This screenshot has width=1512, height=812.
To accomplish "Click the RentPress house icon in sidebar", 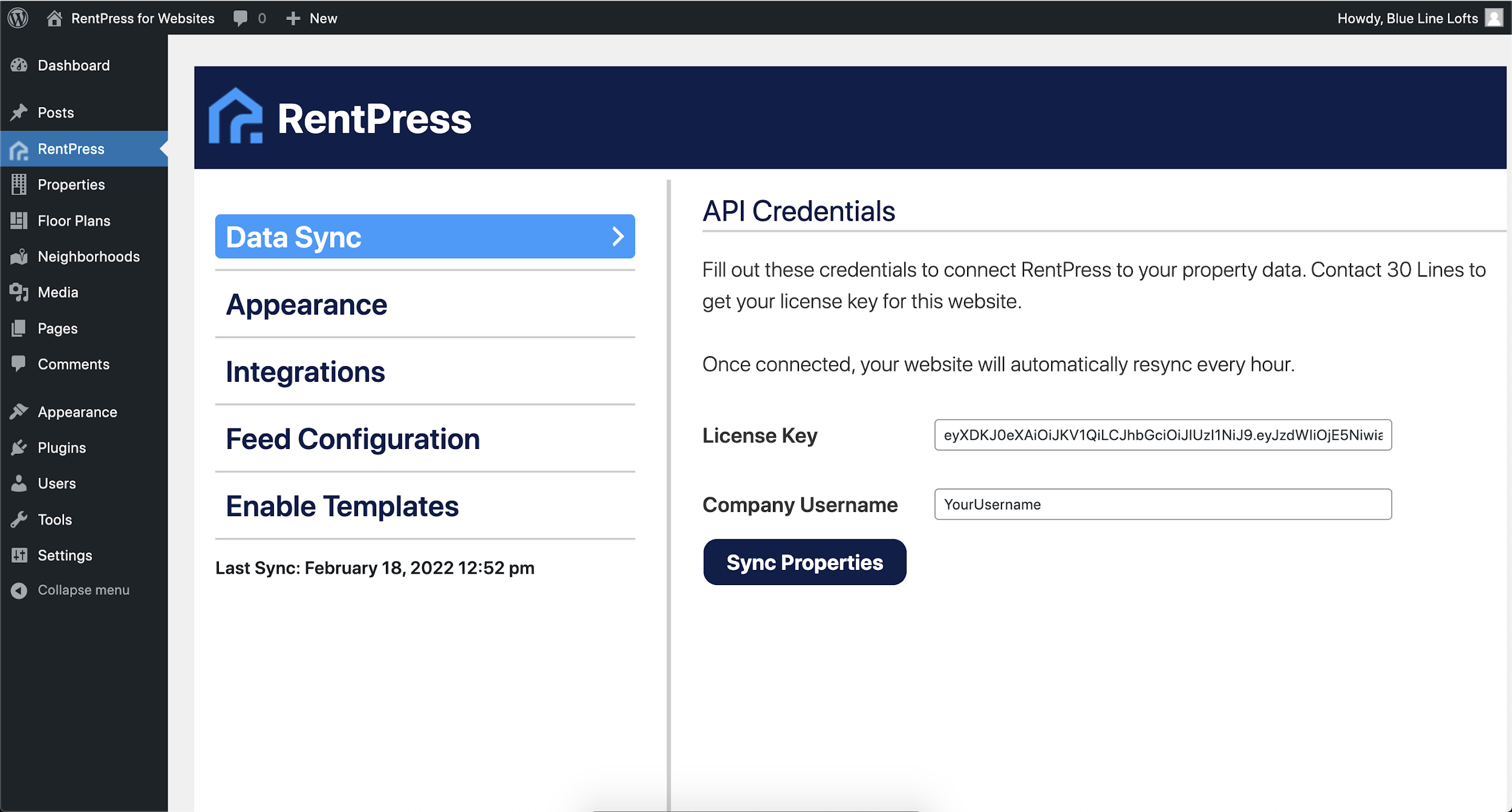I will pos(19,150).
